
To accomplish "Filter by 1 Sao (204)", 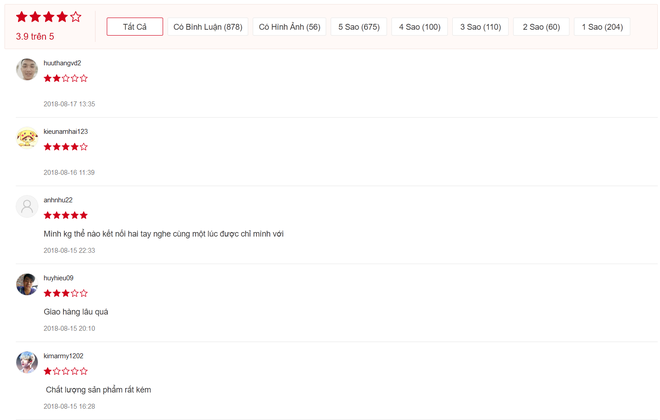I will (602, 27).
